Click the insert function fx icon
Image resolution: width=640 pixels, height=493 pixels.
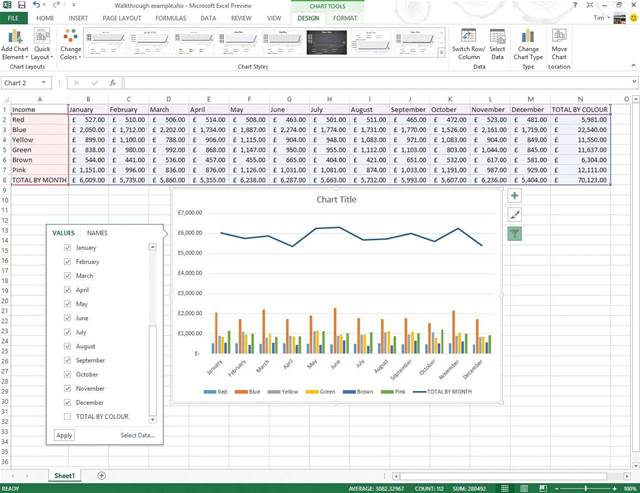coord(113,83)
